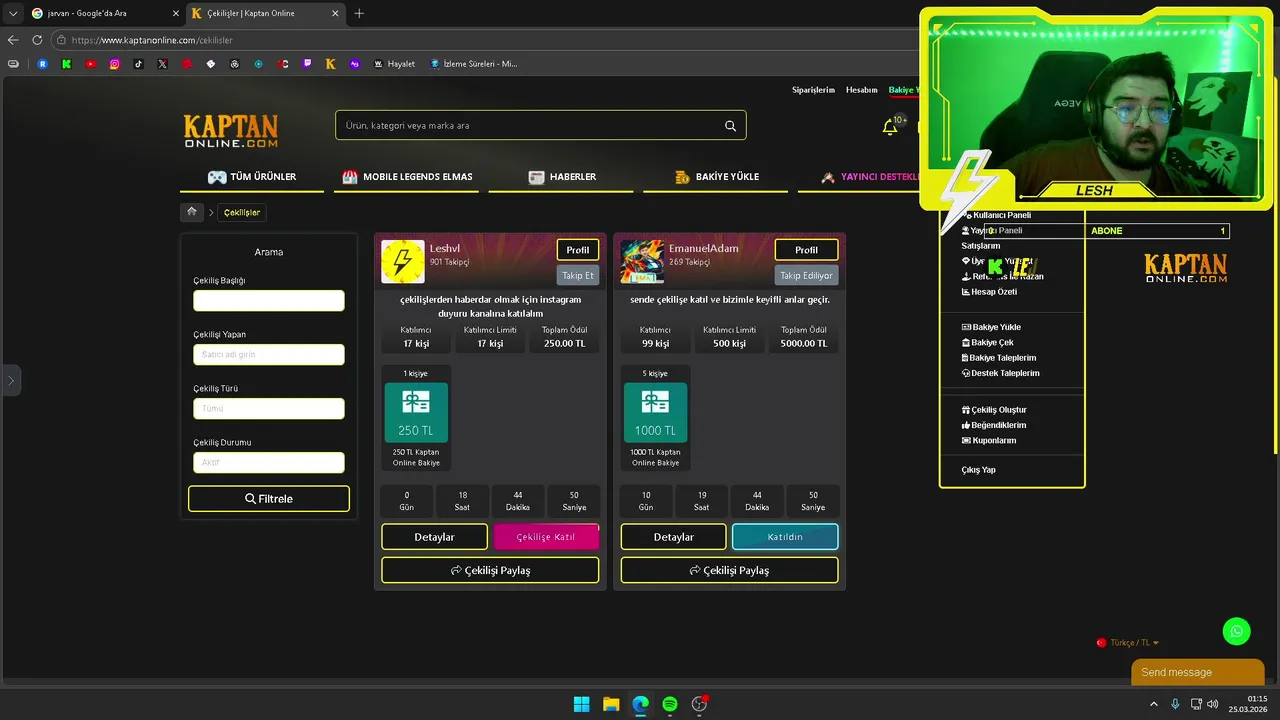Open WhatsApp chat bubble

[1236, 631]
